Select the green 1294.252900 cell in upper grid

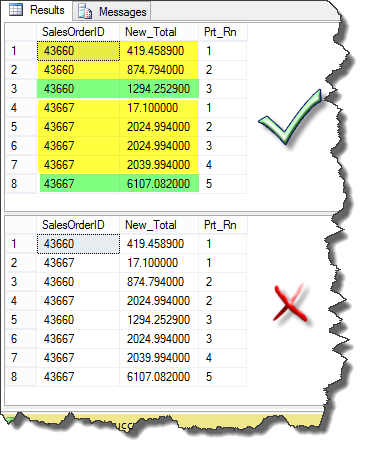(x=159, y=89)
